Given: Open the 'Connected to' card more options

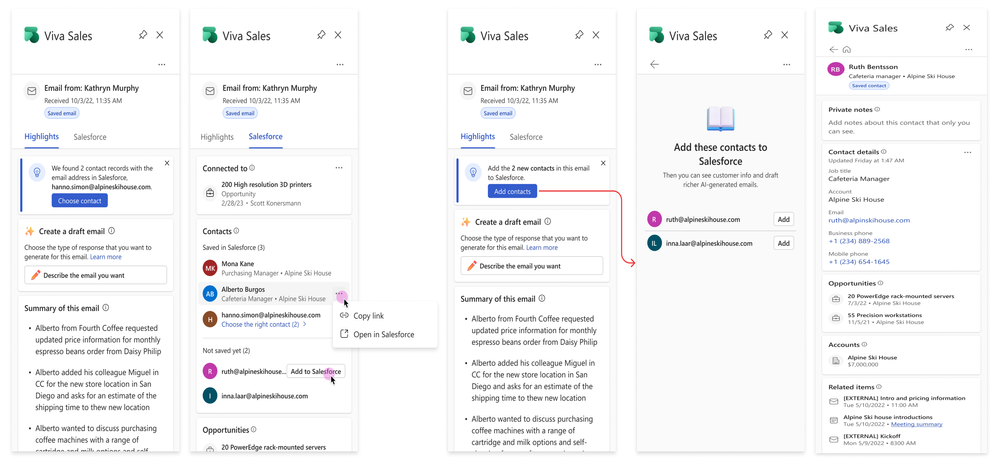Looking at the screenshot, I should pos(339,168).
